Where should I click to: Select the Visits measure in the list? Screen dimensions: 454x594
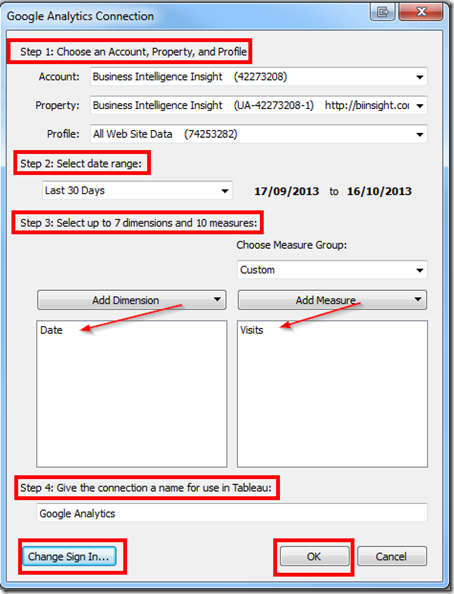(252, 330)
